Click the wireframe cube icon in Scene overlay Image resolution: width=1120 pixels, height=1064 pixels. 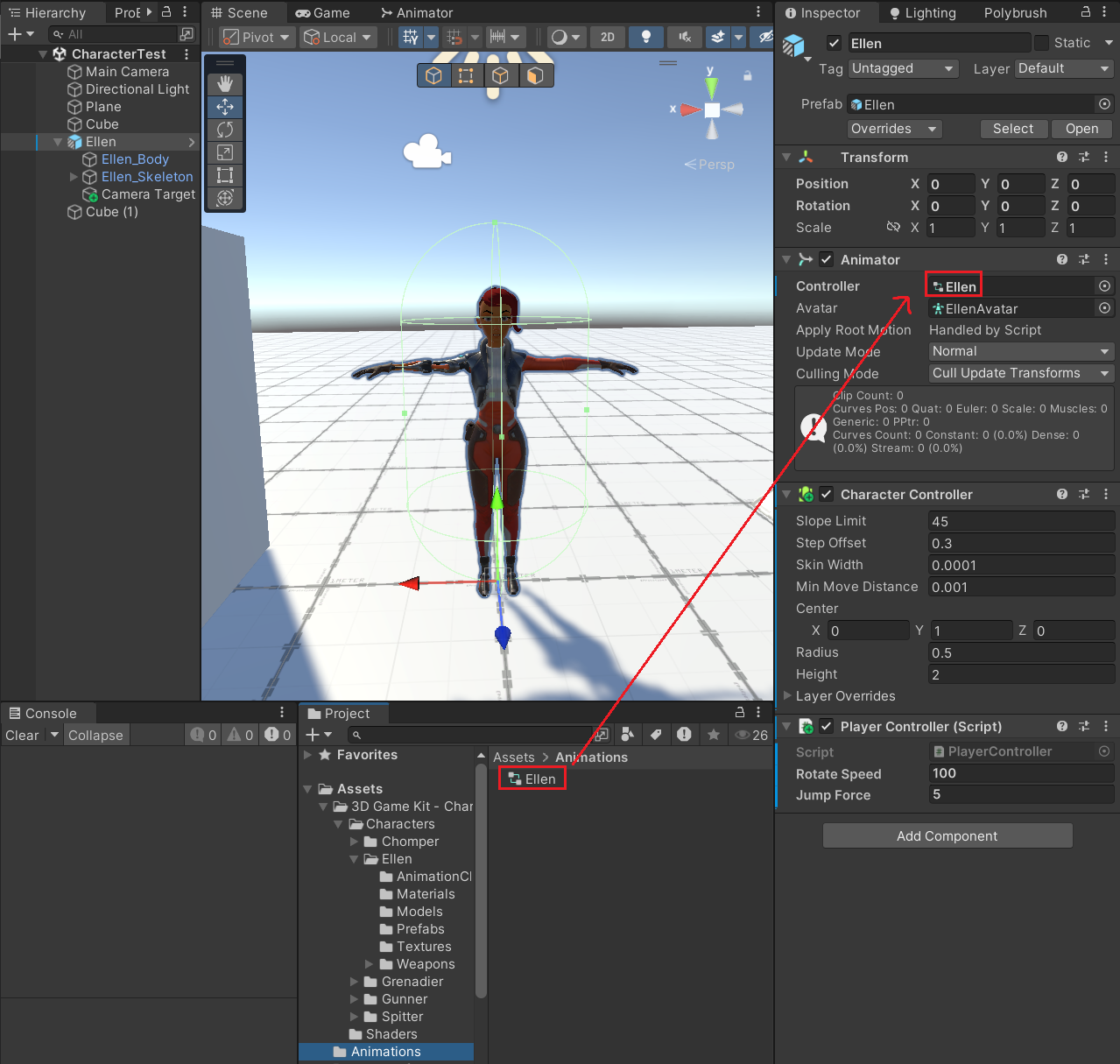point(433,76)
